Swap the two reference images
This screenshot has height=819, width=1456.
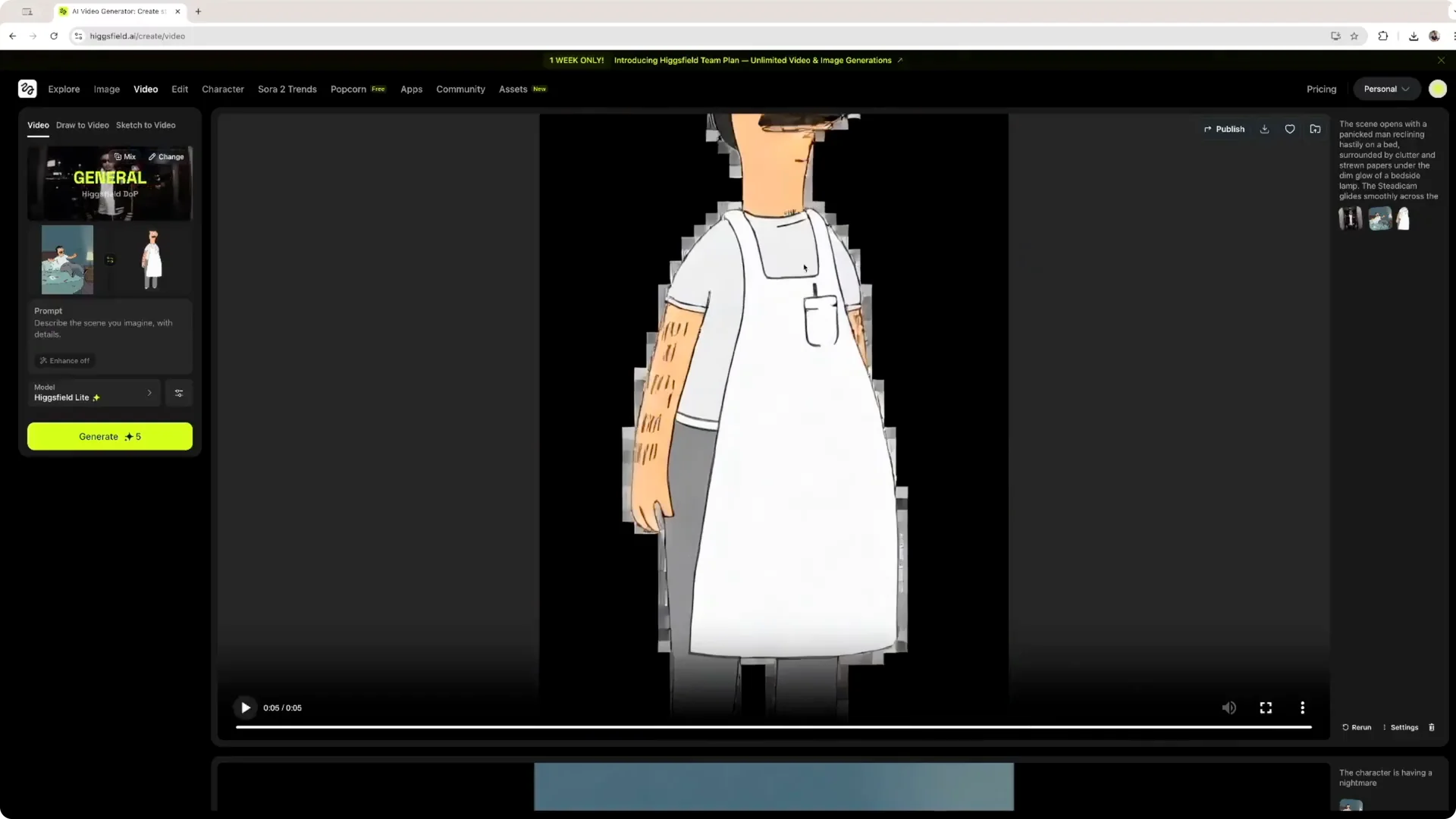coord(110,260)
